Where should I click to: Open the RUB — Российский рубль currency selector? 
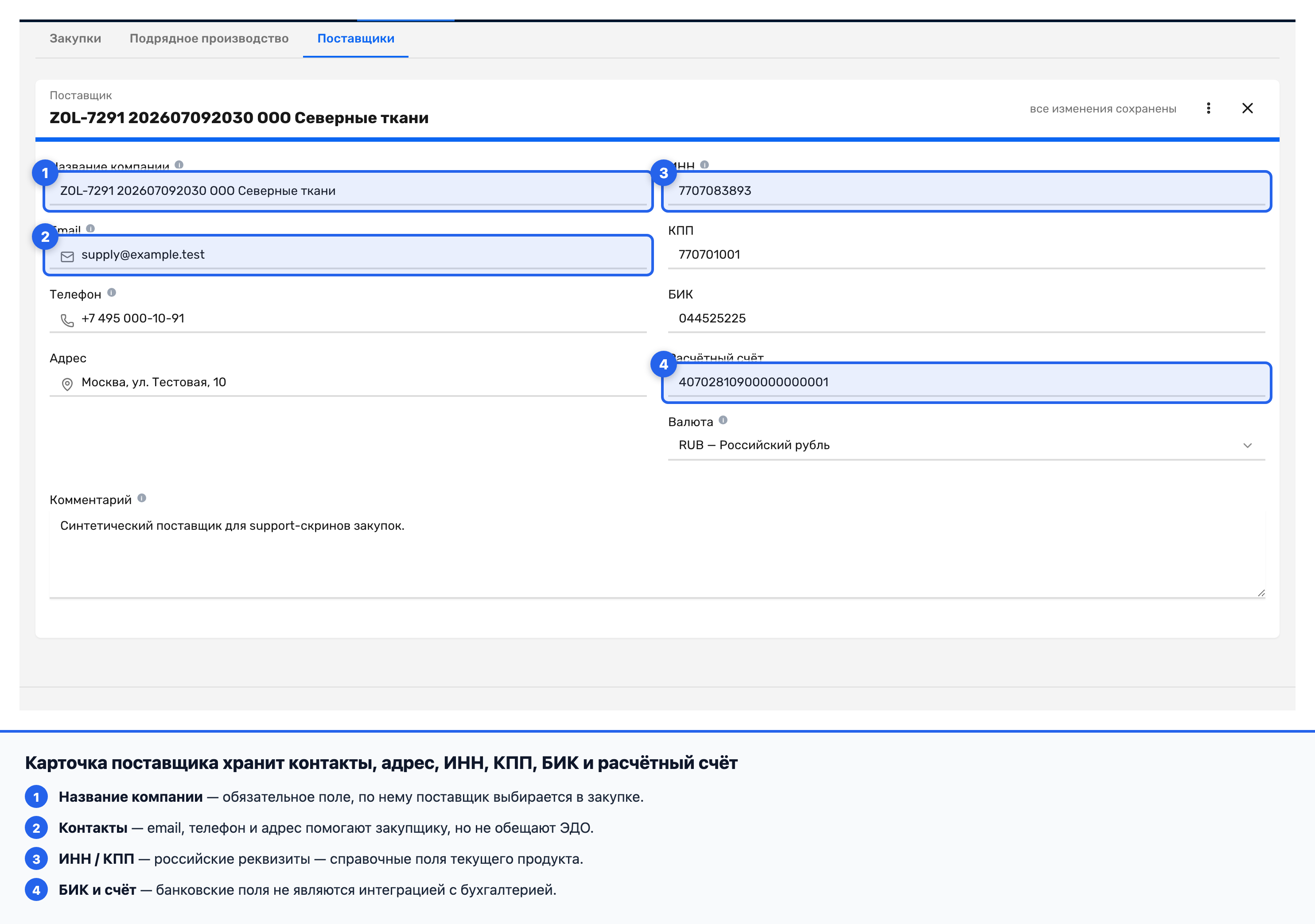click(x=966, y=446)
